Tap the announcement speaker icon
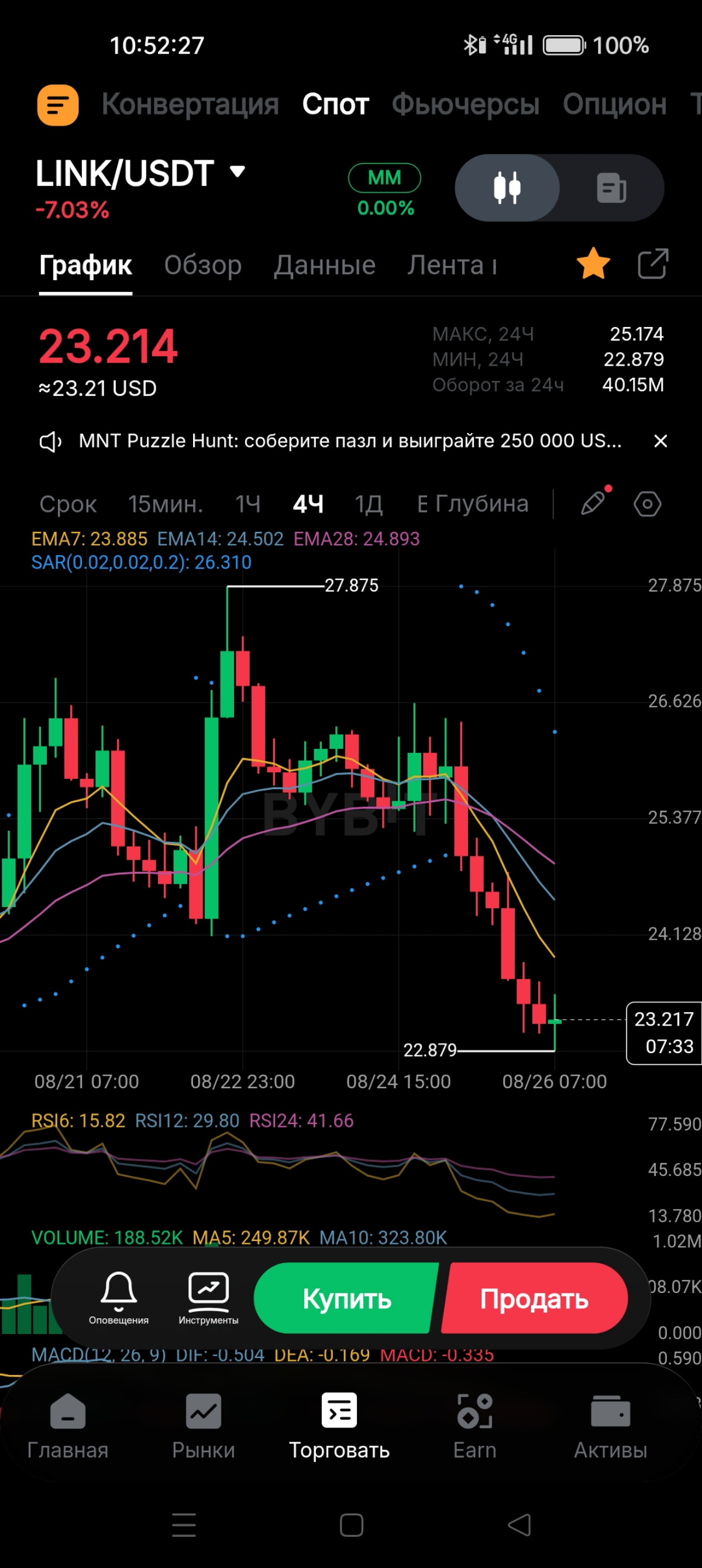Viewport: 702px width, 1568px height. point(50,442)
